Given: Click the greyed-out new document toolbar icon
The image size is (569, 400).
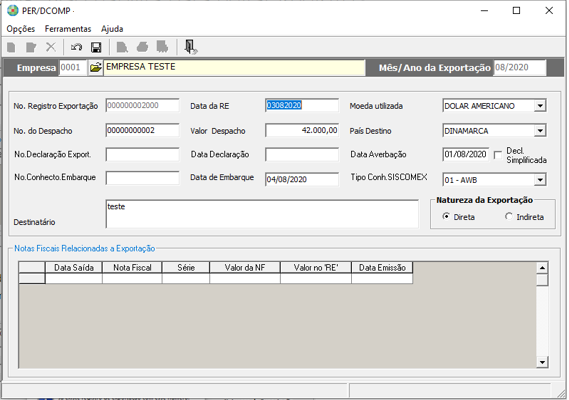Looking at the screenshot, I should point(12,47).
